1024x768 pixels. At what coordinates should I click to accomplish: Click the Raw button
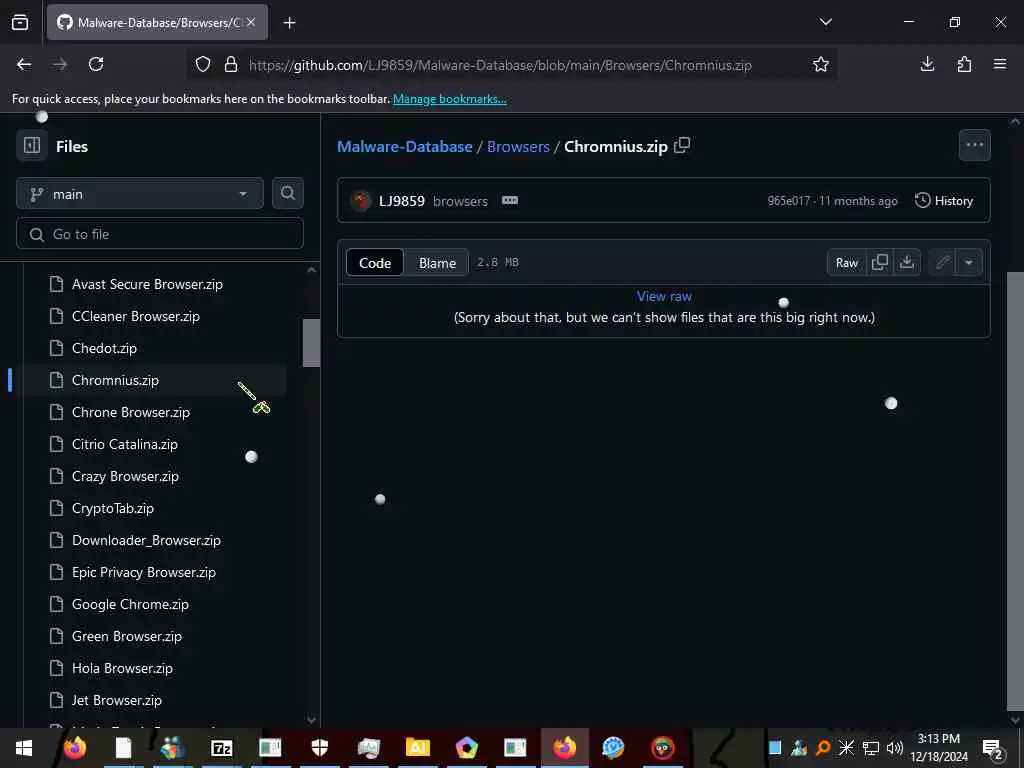tap(846, 263)
